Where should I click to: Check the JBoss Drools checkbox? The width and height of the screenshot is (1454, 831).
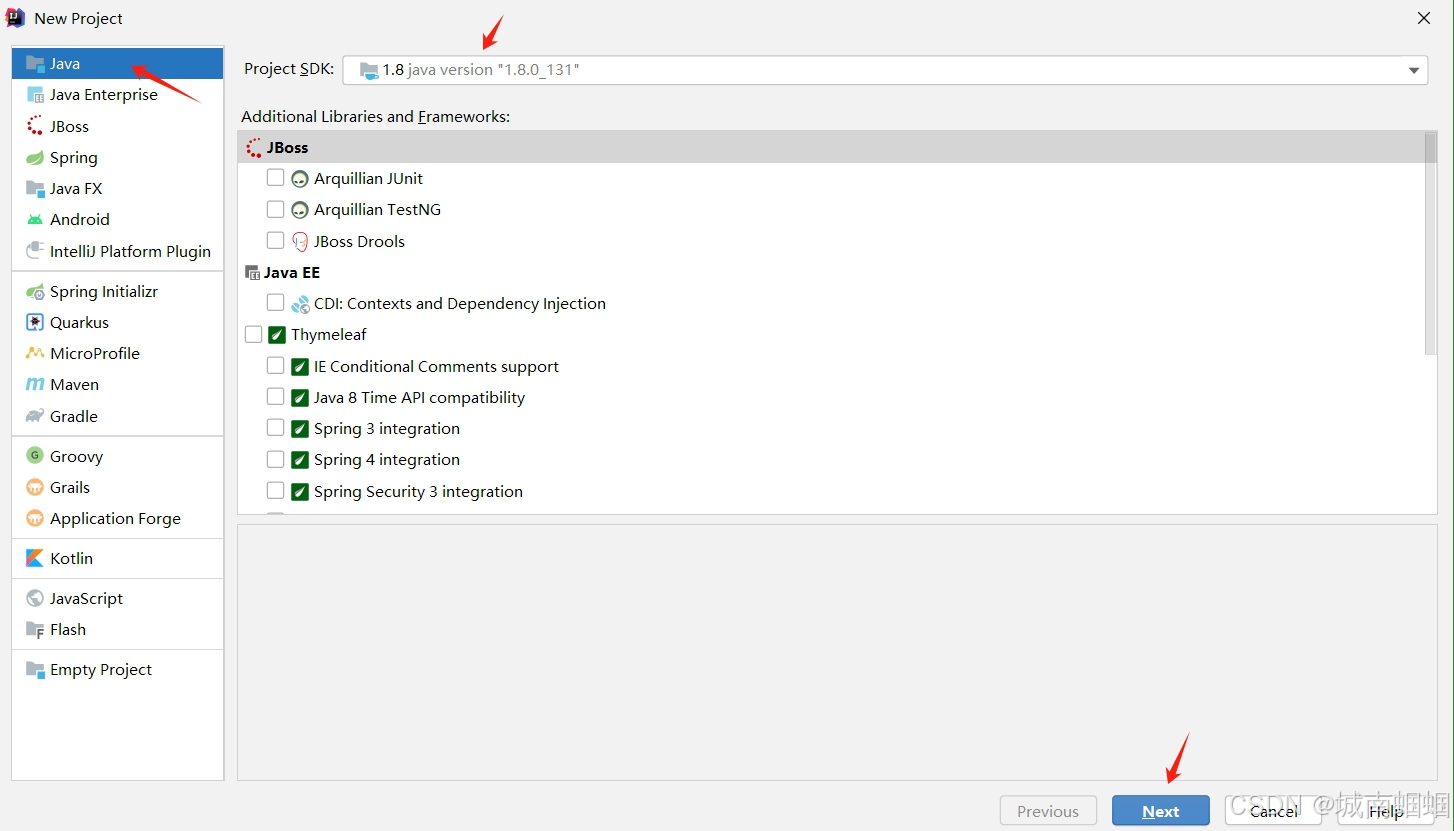tap(276, 241)
